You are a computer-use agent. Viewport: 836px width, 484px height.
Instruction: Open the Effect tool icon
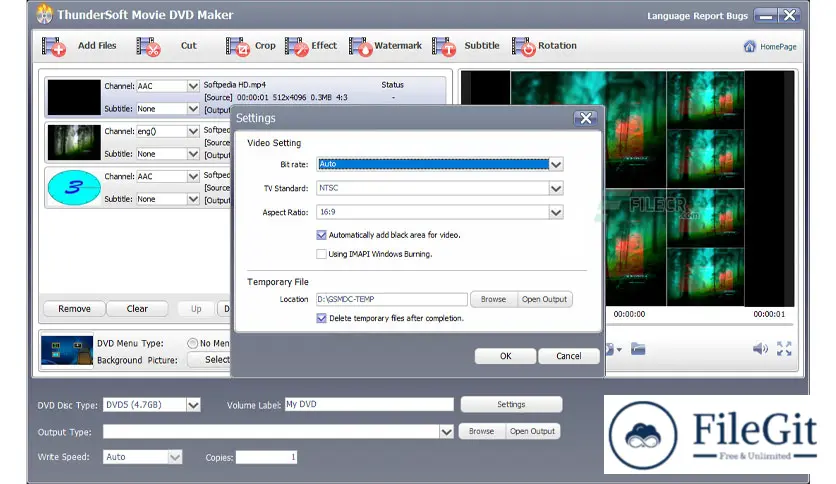coord(297,46)
